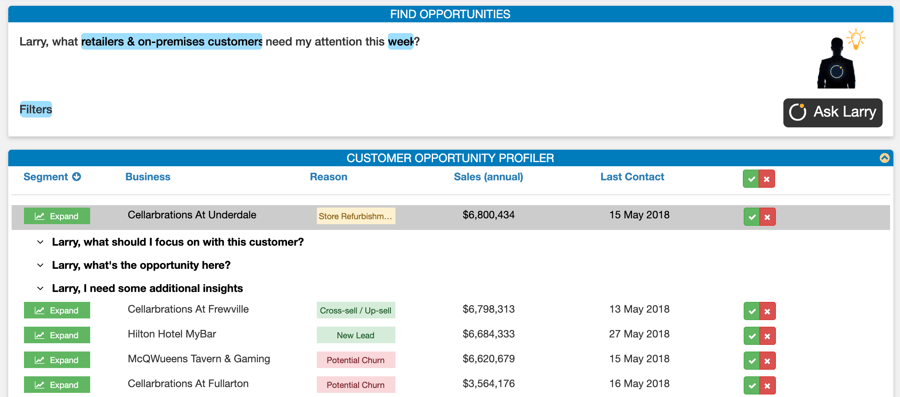Accept Cellarbrations At Underdale with green check
Image resolution: width=900 pixels, height=397 pixels.
click(x=751, y=216)
